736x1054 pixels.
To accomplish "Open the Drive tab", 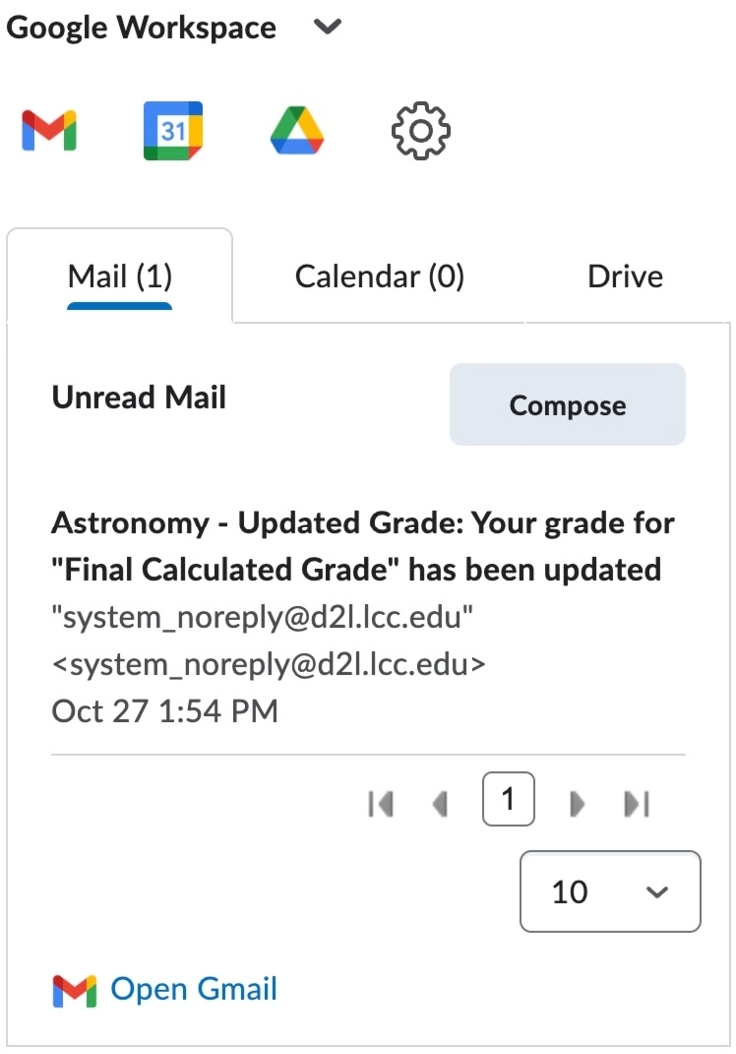I will (x=624, y=276).
